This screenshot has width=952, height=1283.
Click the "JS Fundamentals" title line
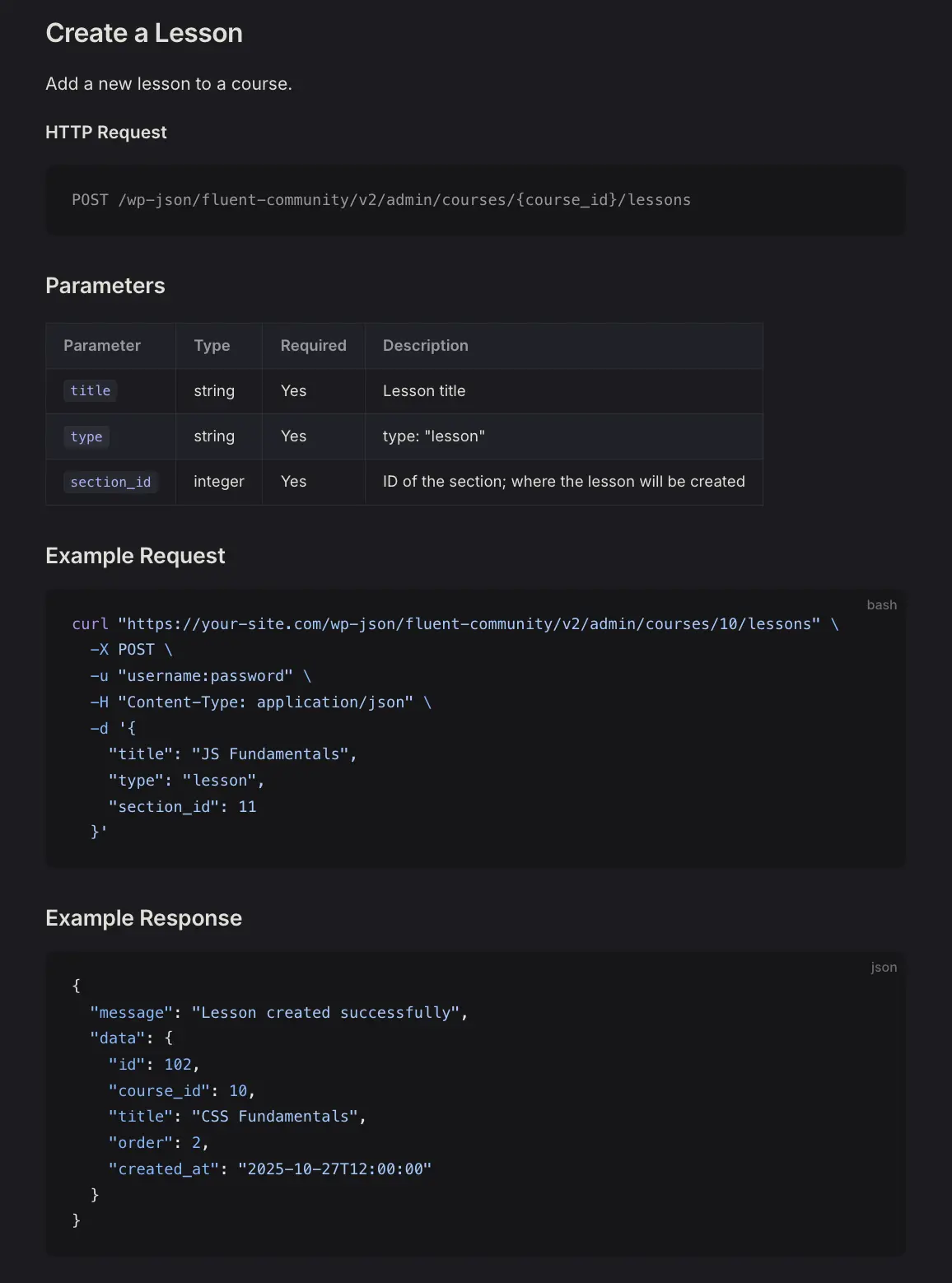point(233,754)
